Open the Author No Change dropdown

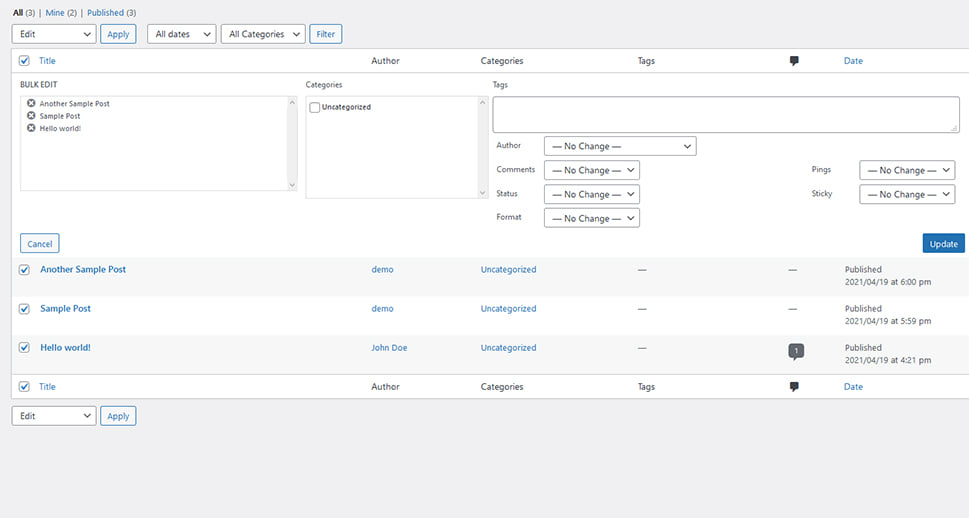pos(620,146)
